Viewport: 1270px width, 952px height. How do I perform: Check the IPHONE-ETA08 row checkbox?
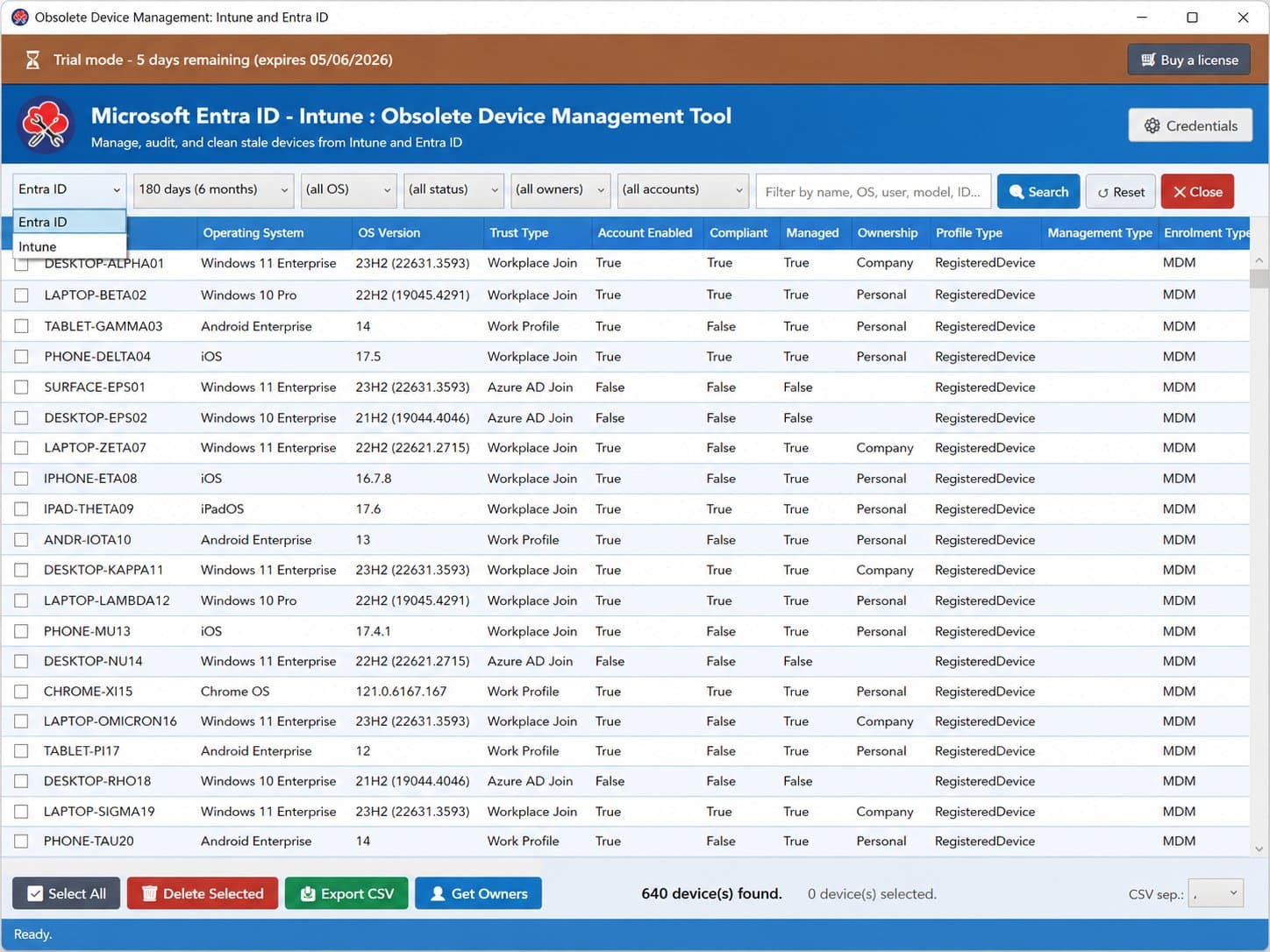point(22,479)
